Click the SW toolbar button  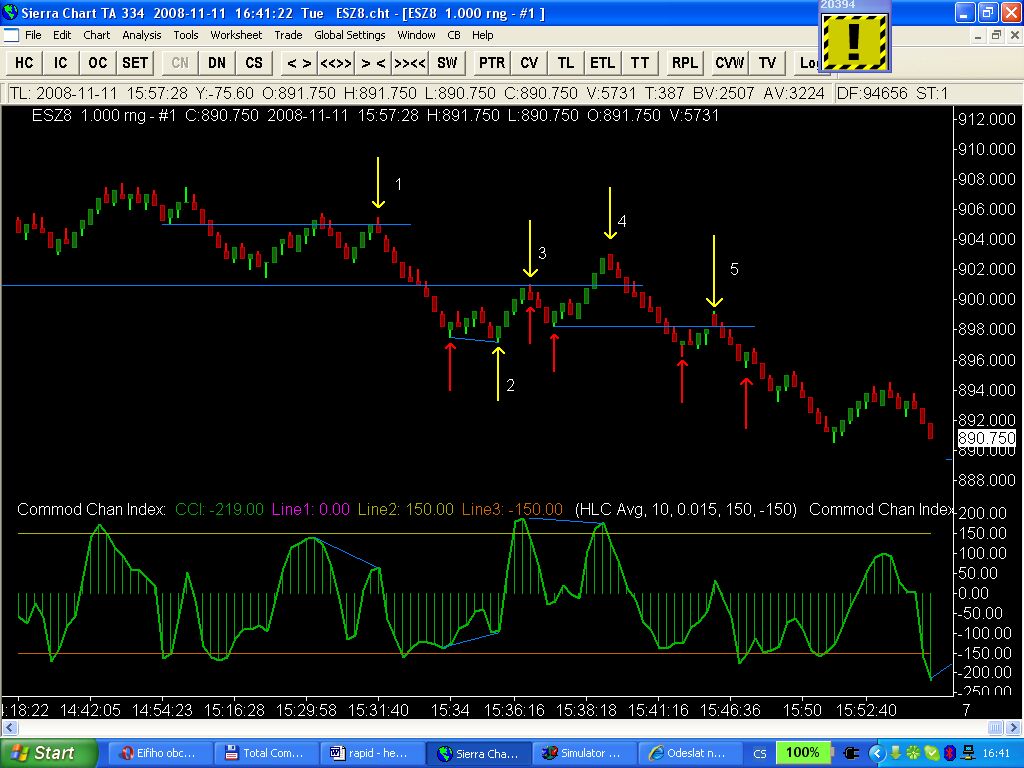click(447, 63)
